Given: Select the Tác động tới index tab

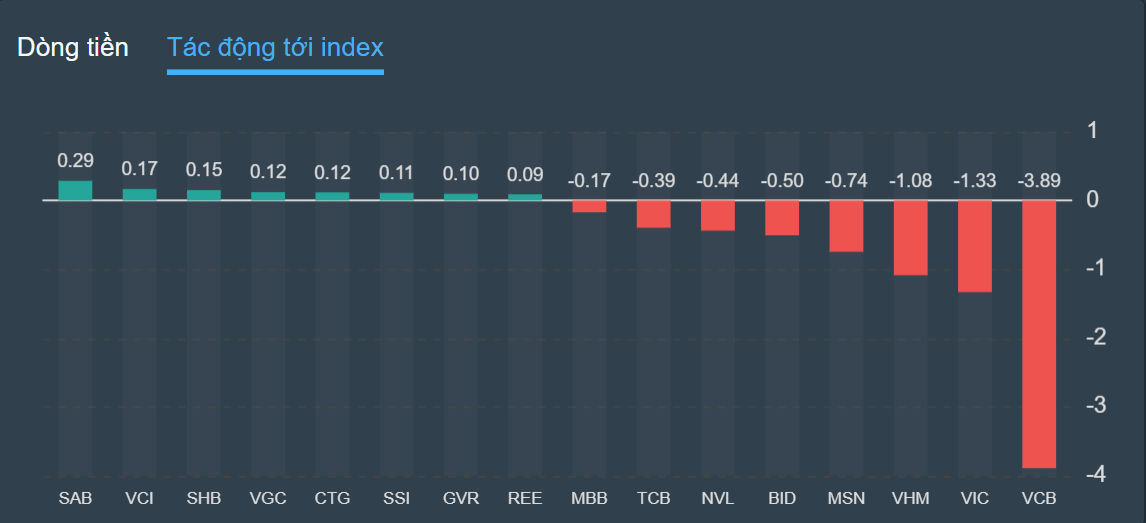Looking at the screenshot, I should (x=275, y=47).
